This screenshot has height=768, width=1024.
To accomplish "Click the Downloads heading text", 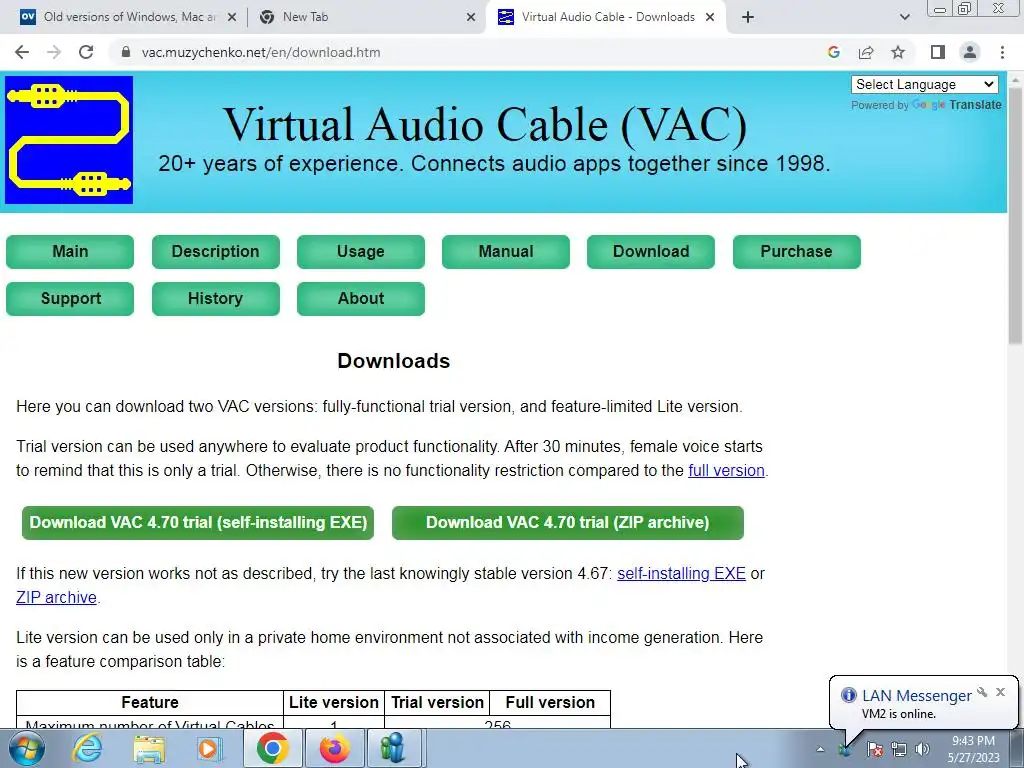I will point(394,361).
